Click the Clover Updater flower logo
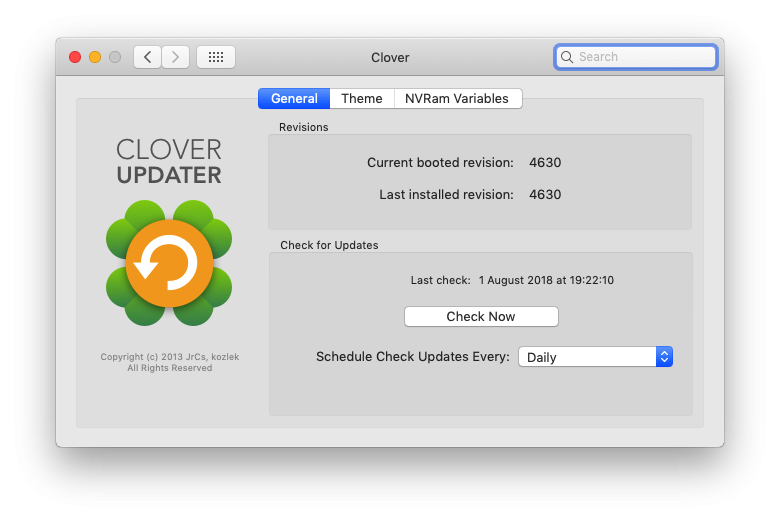The image size is (780, 521). pyautogui.click(x=169, y=263)
